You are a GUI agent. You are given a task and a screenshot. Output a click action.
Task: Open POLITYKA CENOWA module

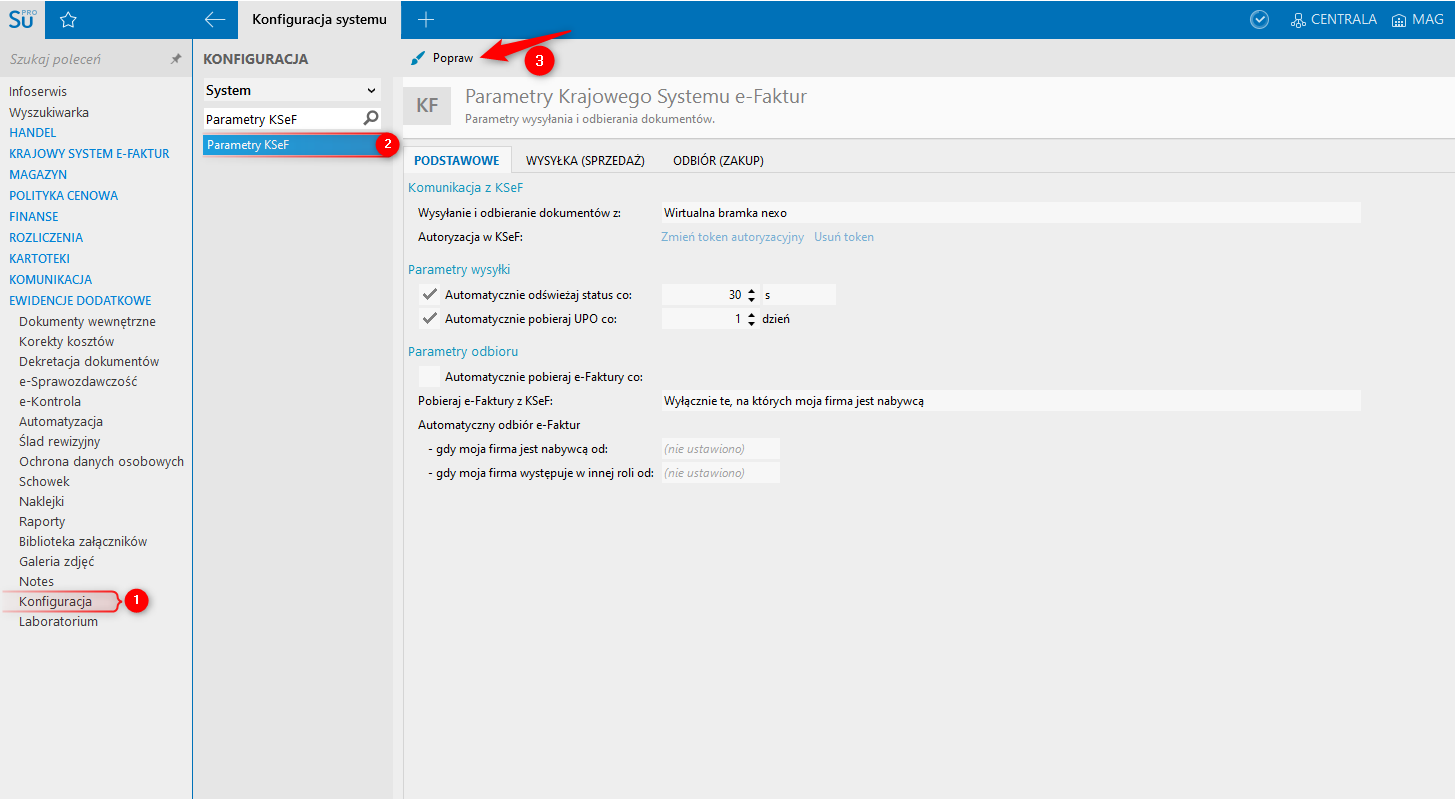[63, 195]
